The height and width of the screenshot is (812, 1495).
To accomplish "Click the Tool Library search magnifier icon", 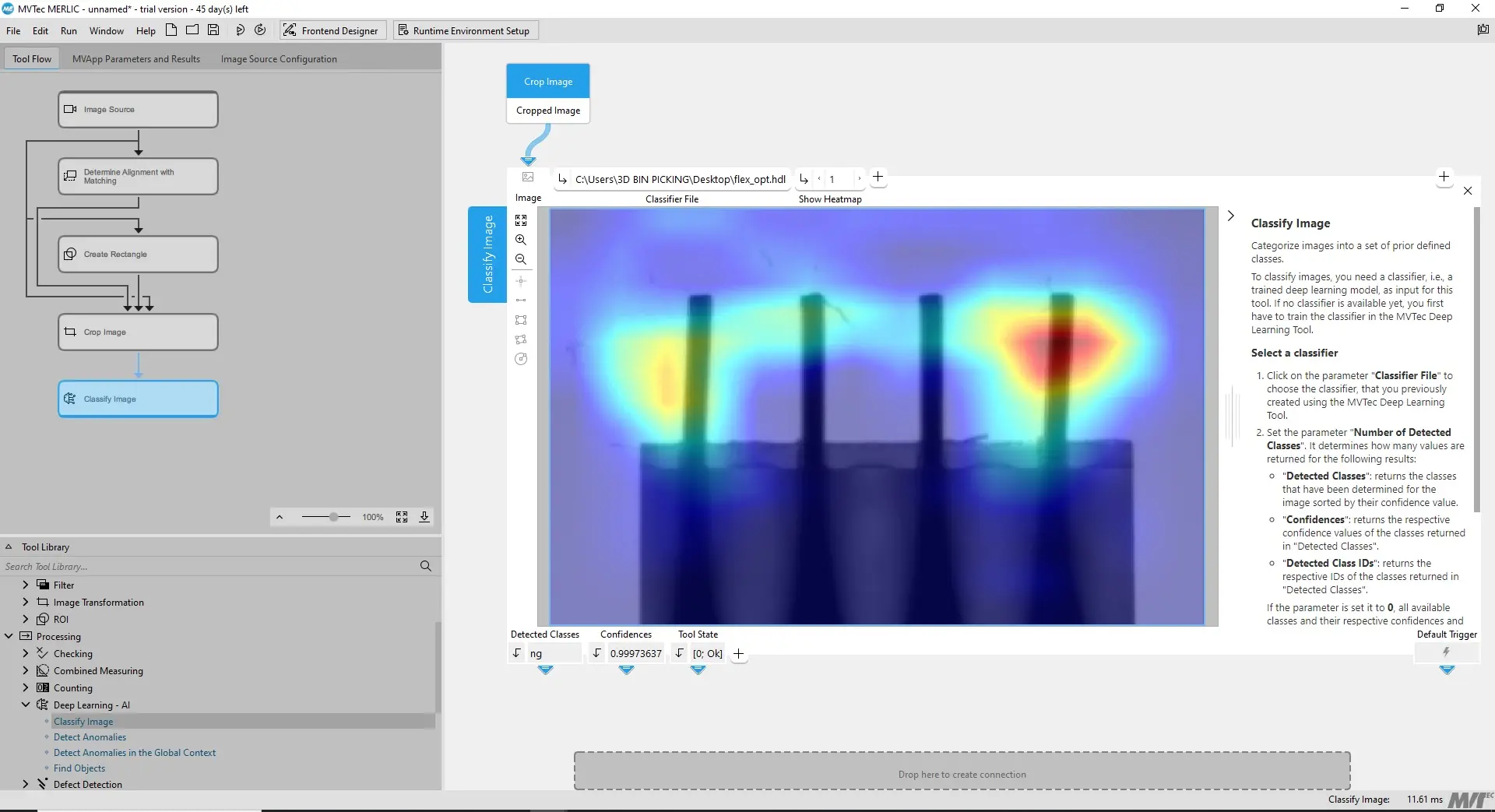I will tap(425, 566).
